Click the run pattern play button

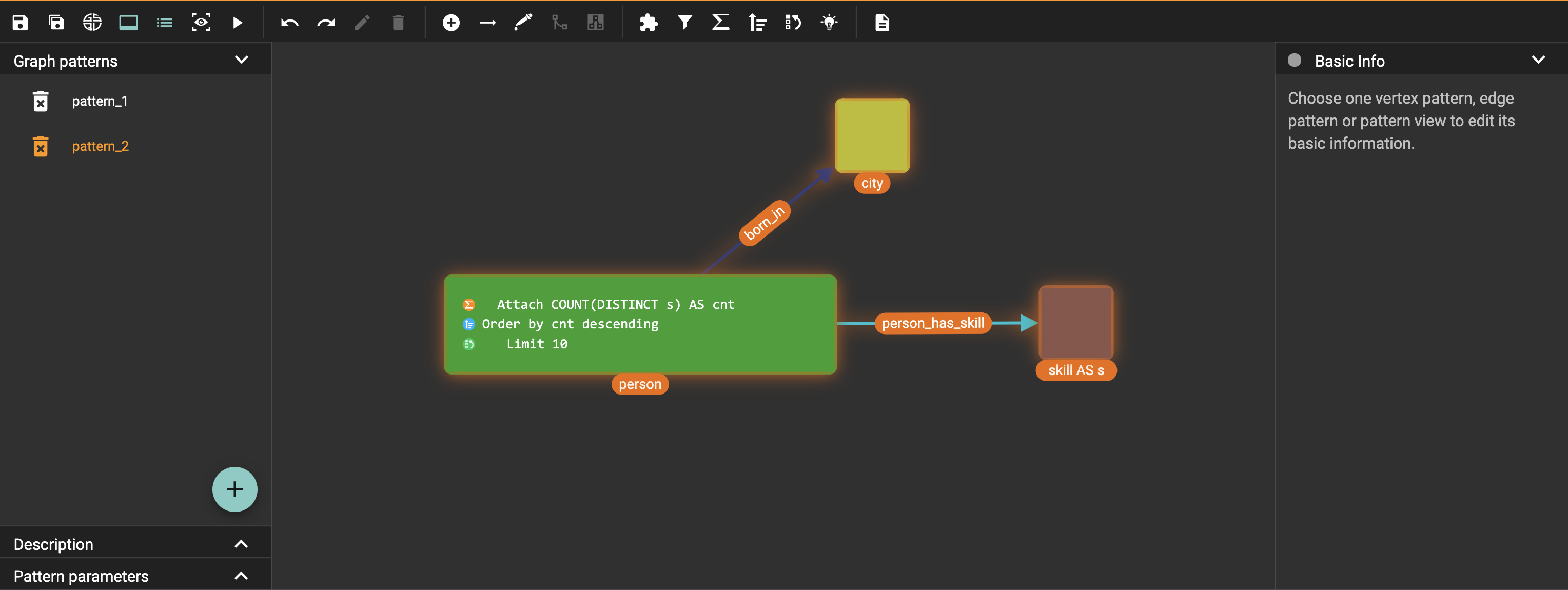(x=238, y=23)
